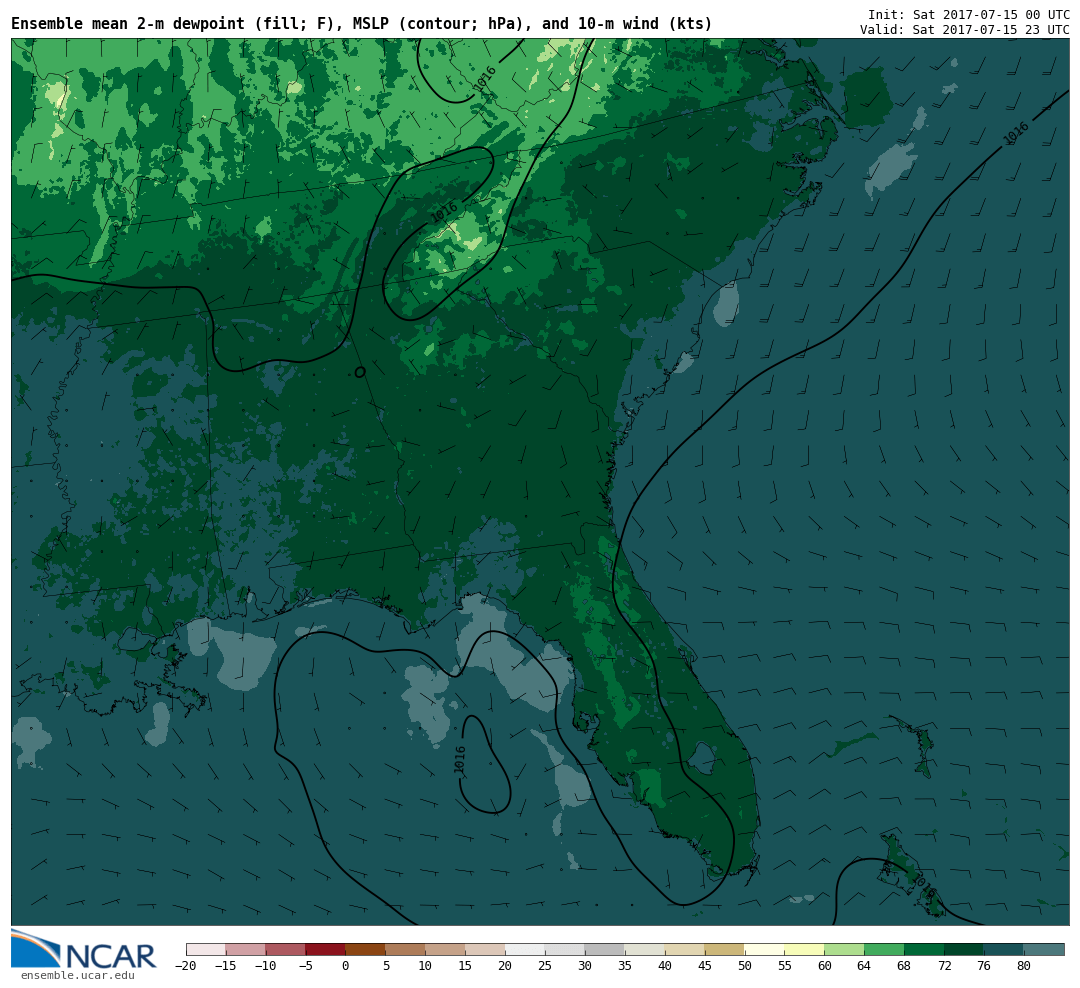Click the 64 colorbar tick label
The image size is (1080, 988).
[864, 966]
